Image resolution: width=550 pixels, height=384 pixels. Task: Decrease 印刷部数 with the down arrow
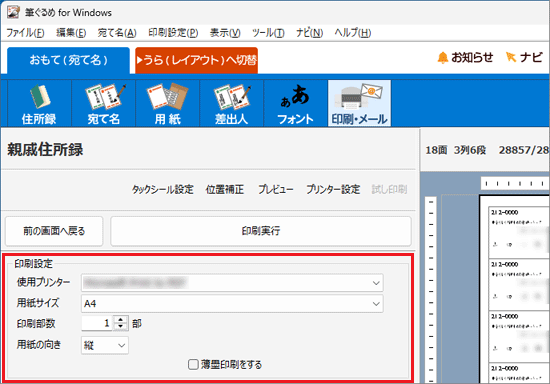coord(121,327)
